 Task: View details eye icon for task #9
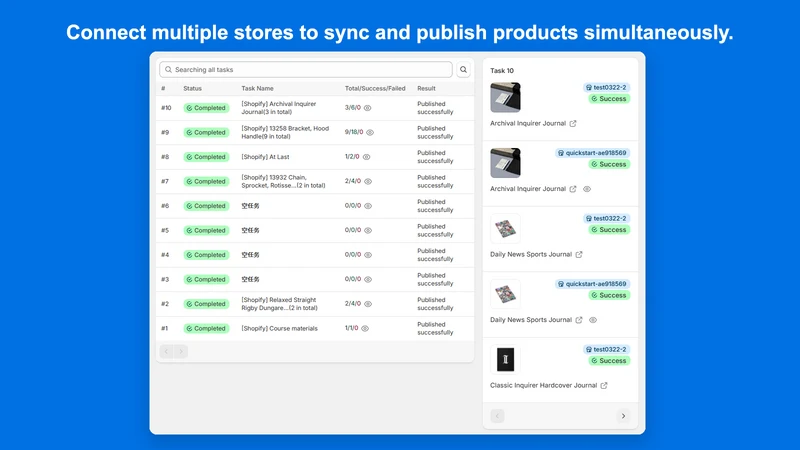[x=370, y=132]
